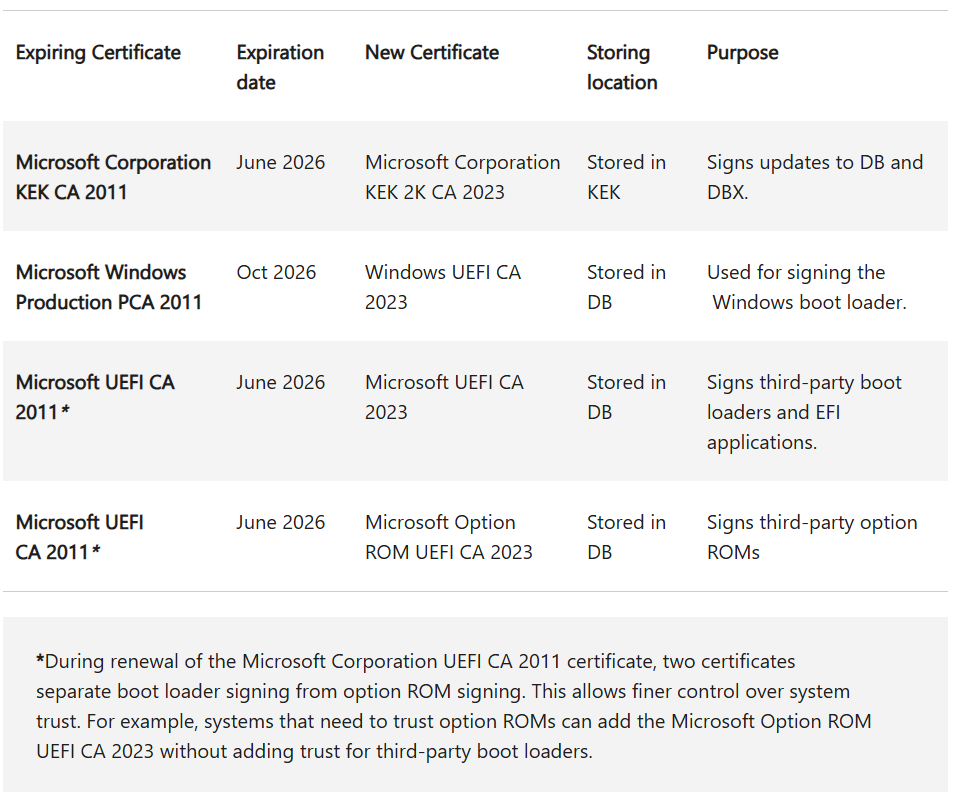Click the Microsoft Corporation KEK CA 2011 cell
The image size is (954, 804).
113,177
